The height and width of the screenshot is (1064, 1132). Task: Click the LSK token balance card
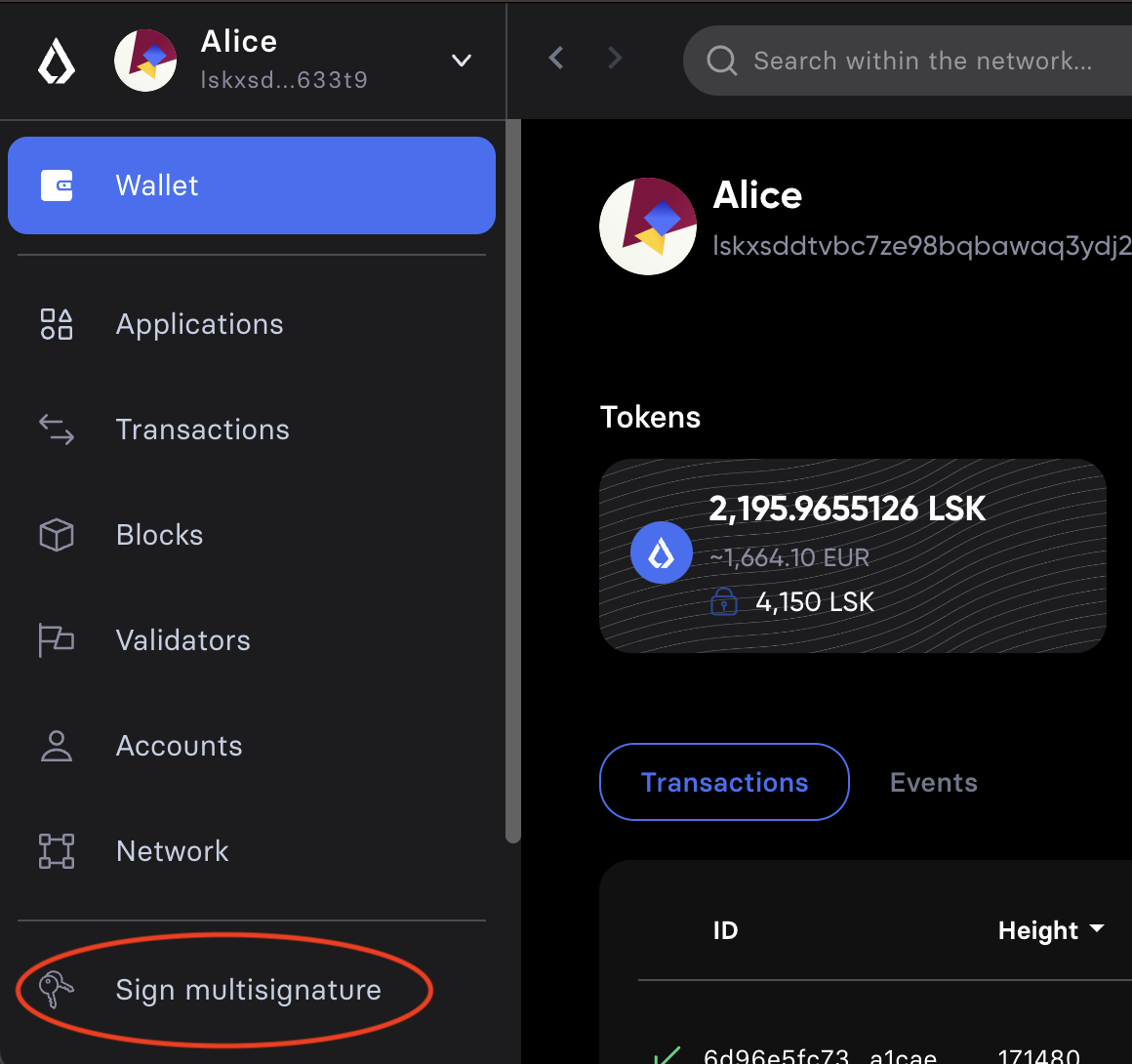coord(852,555)
